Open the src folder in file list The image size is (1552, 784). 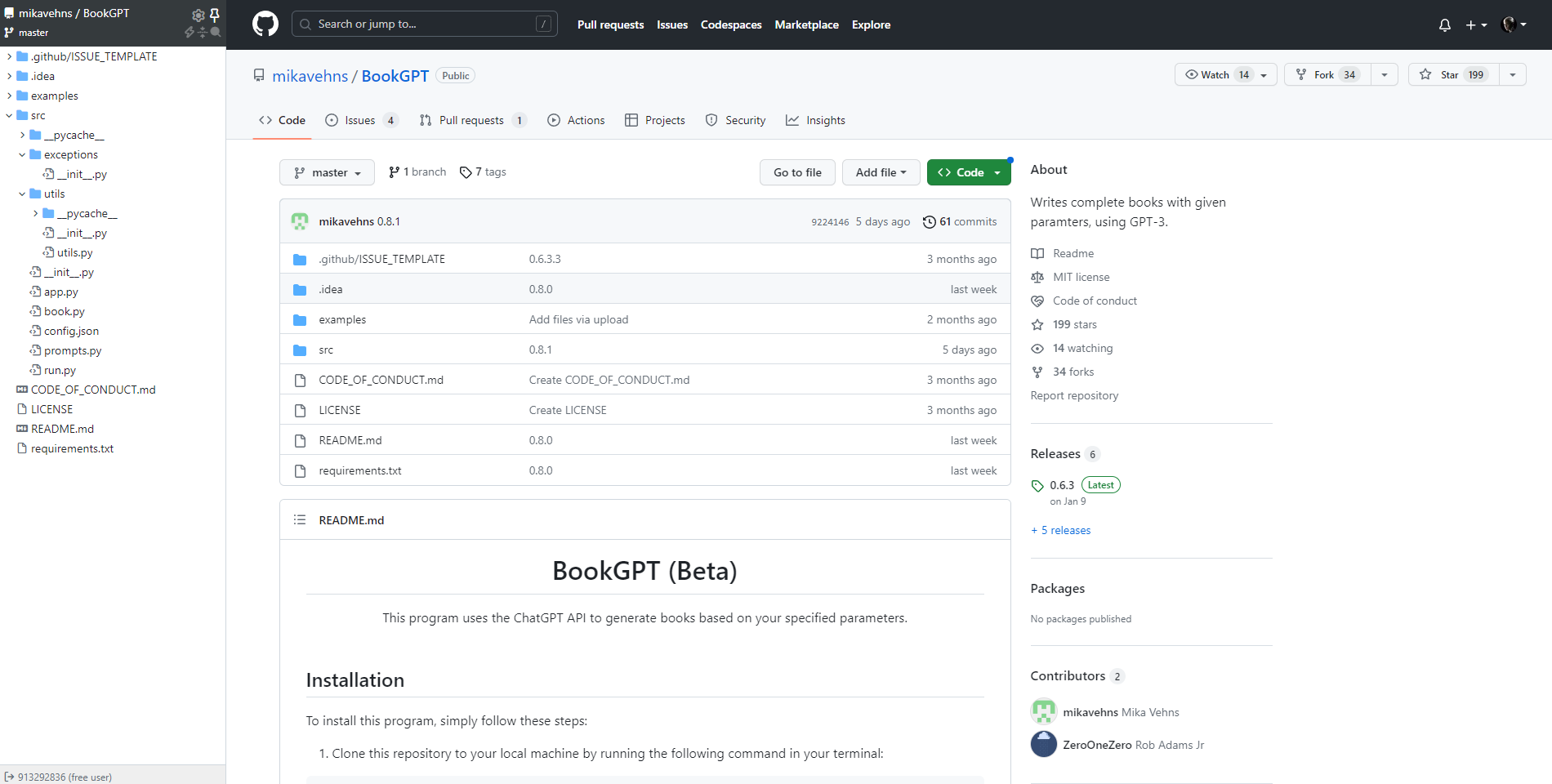(326, 350)
